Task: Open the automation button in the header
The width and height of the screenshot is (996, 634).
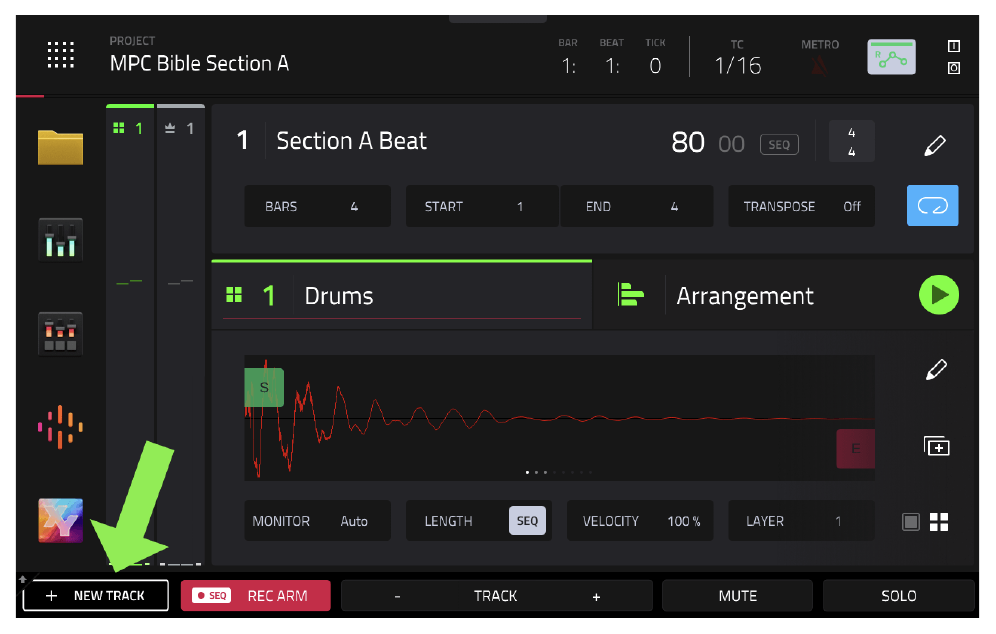Action: (x=891, y=57)
